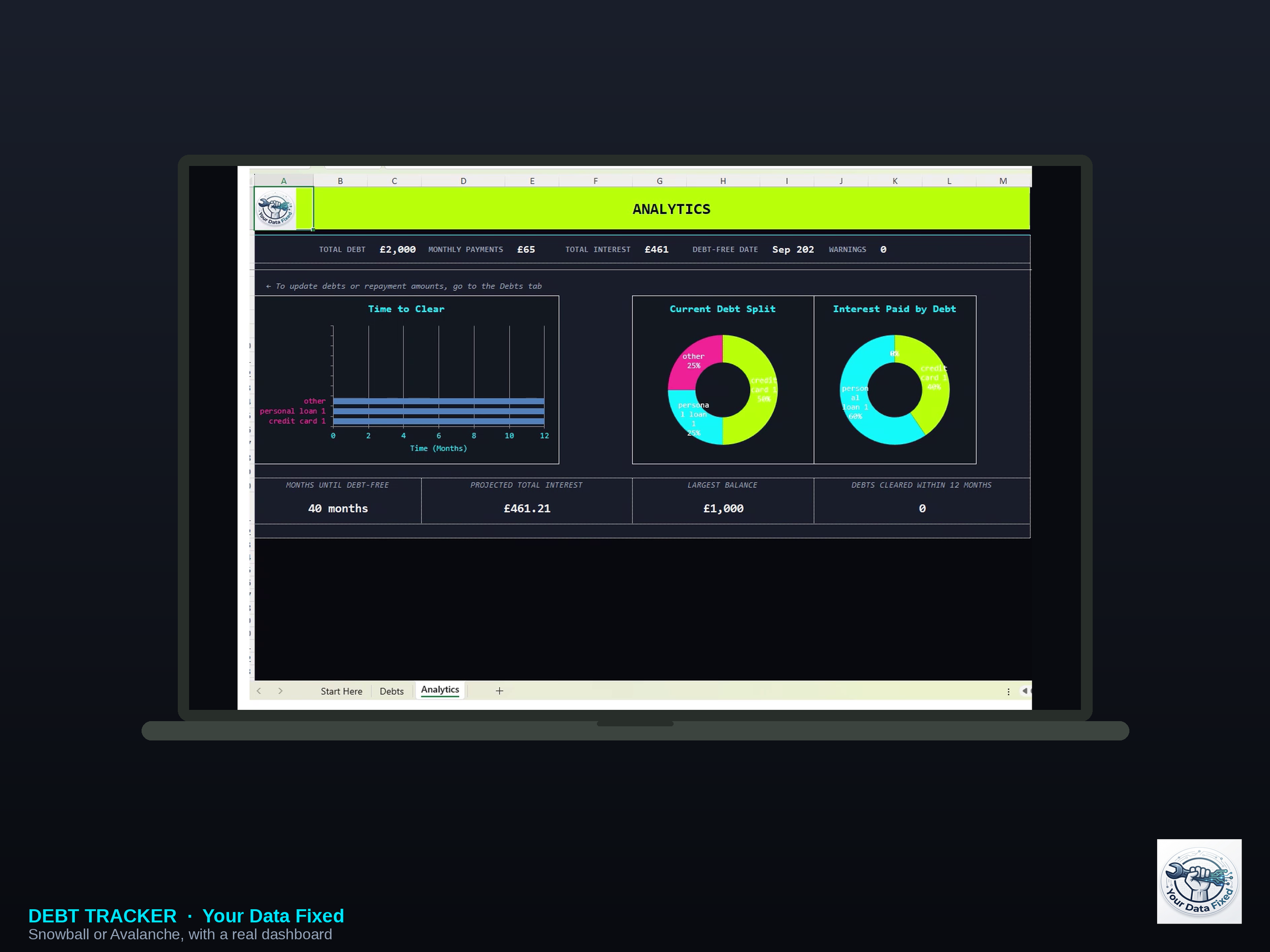This screenshot has width=1270, height=952.
Task: Select column M header
Action: click(1003, 181)
